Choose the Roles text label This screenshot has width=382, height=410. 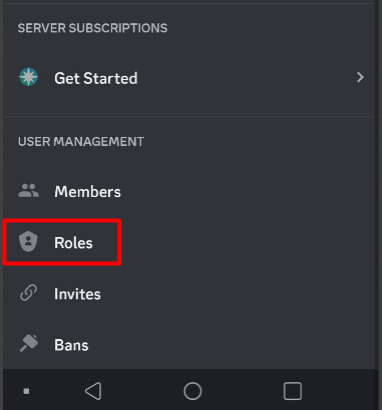(73, 243)
